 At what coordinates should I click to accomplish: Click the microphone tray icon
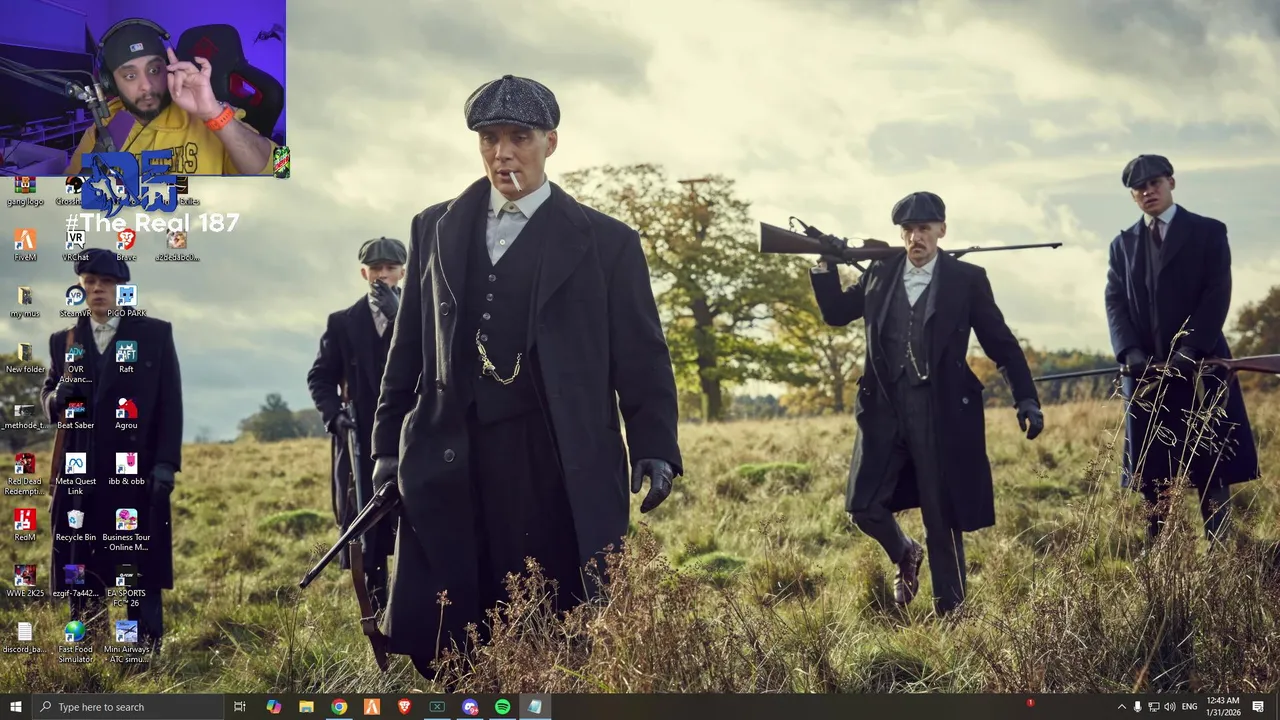[x=1137, y=707]
